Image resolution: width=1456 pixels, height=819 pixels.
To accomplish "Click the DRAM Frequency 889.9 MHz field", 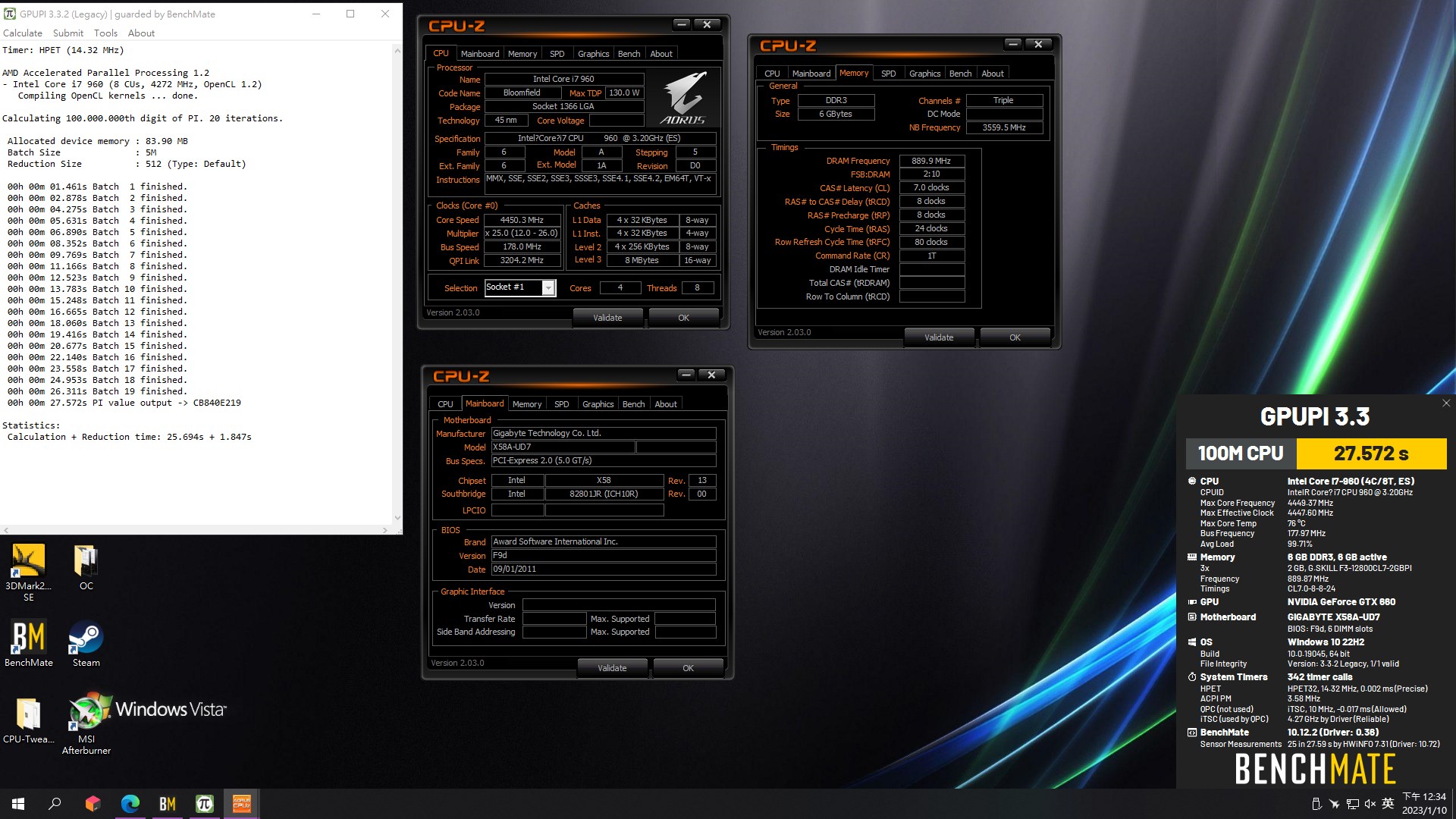I will (x=931, y=161).
